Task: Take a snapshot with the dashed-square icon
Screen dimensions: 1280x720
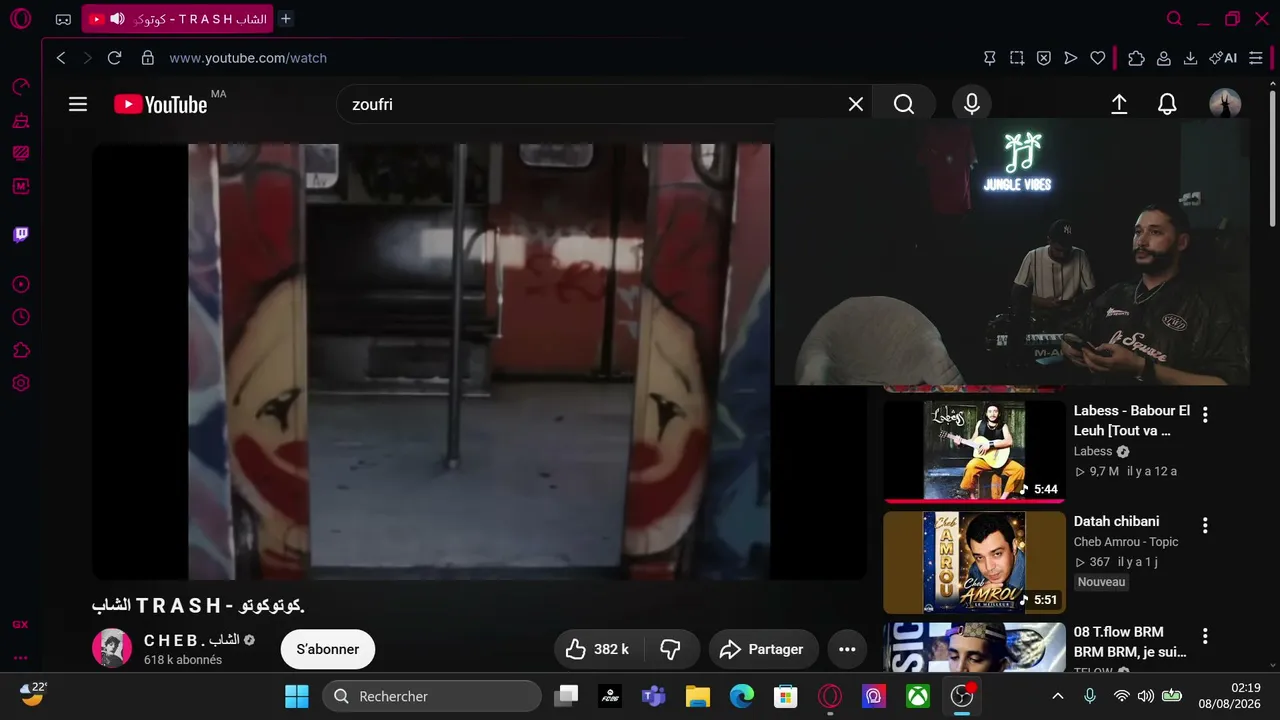Action: coord(1017,58)
